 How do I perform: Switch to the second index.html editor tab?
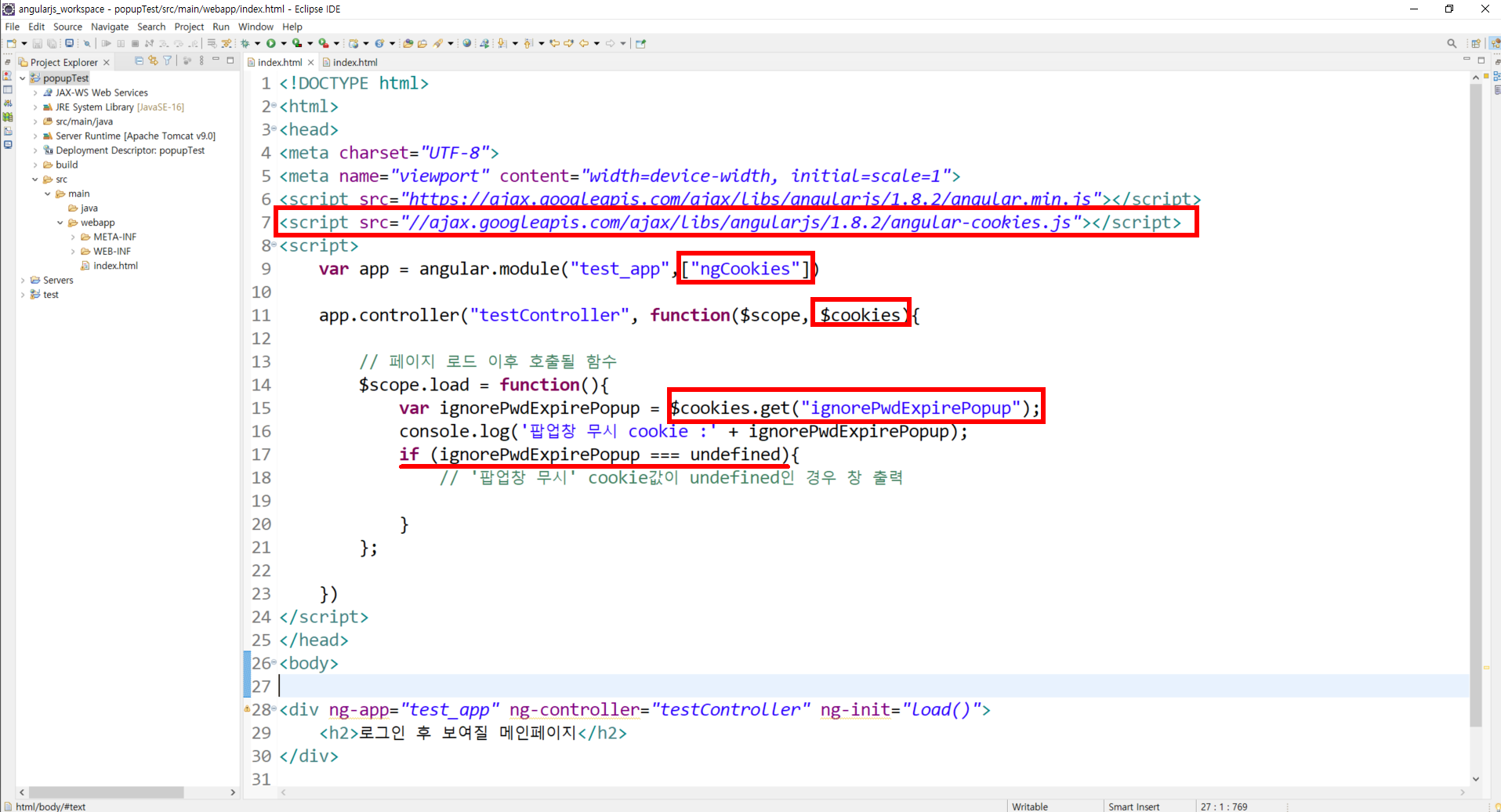click(x=350, y=62)
